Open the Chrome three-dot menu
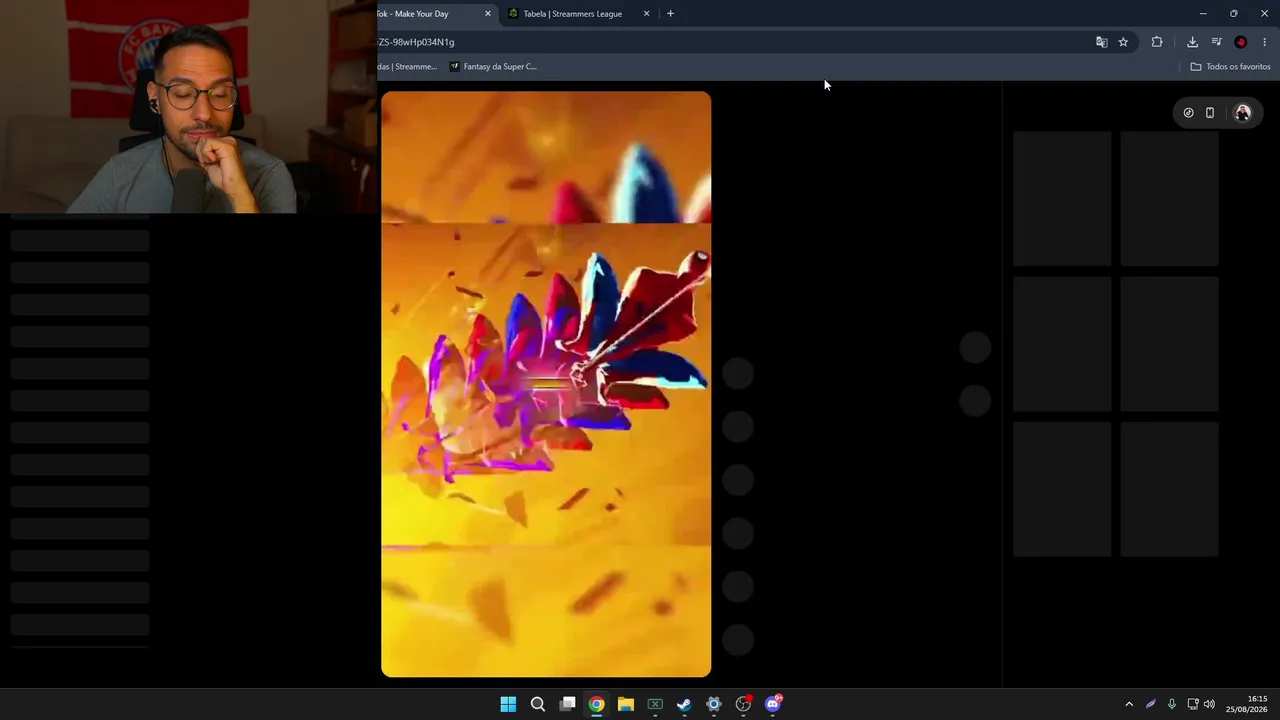The height and width of the screenshot is (720, 1280). click(1264, 42)
